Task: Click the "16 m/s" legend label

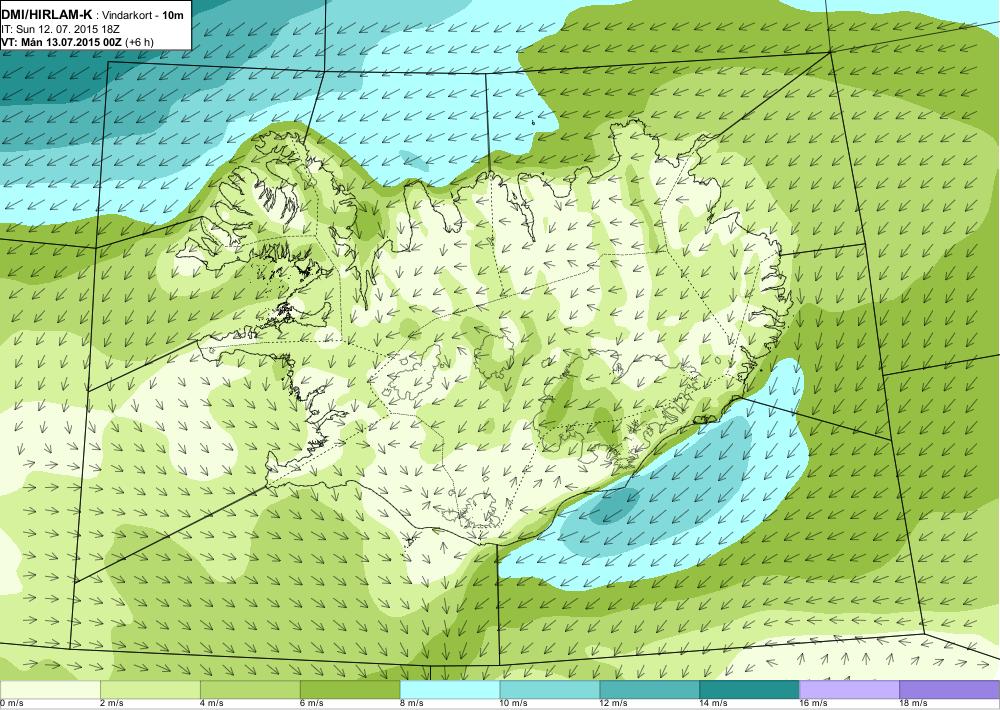Action: [814, 704]
